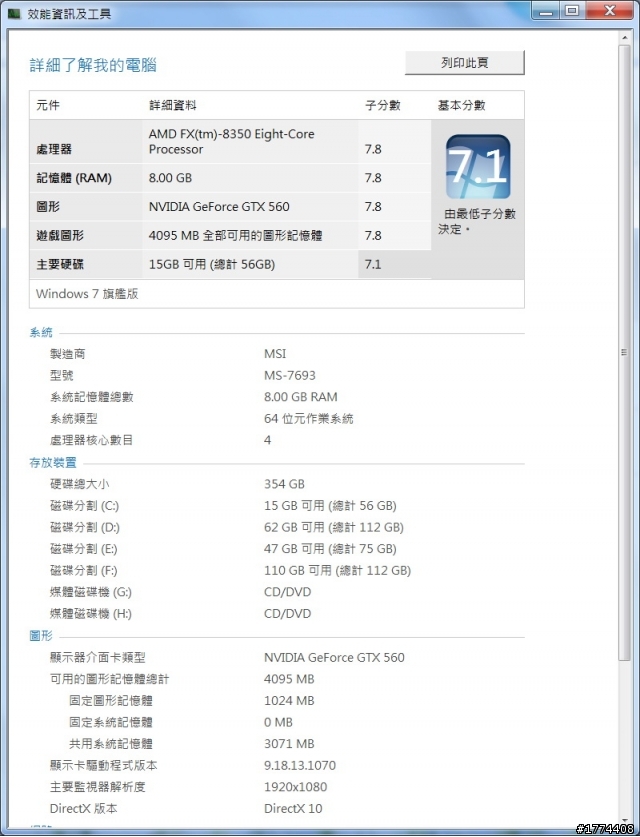
Task: Click the 8.00 GB memory detail cell
Action: point(170,178)
